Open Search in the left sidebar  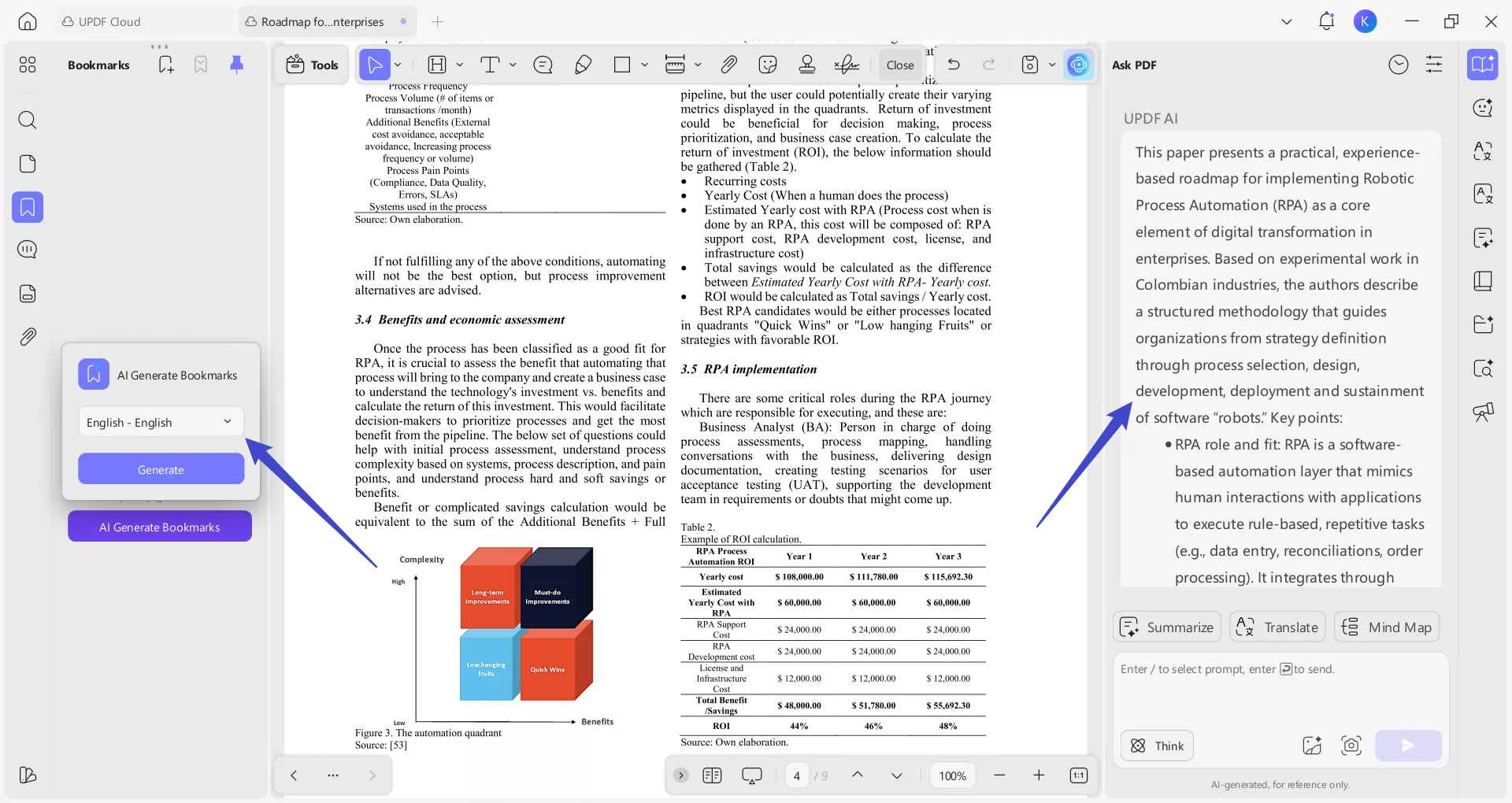click(28, 120)
